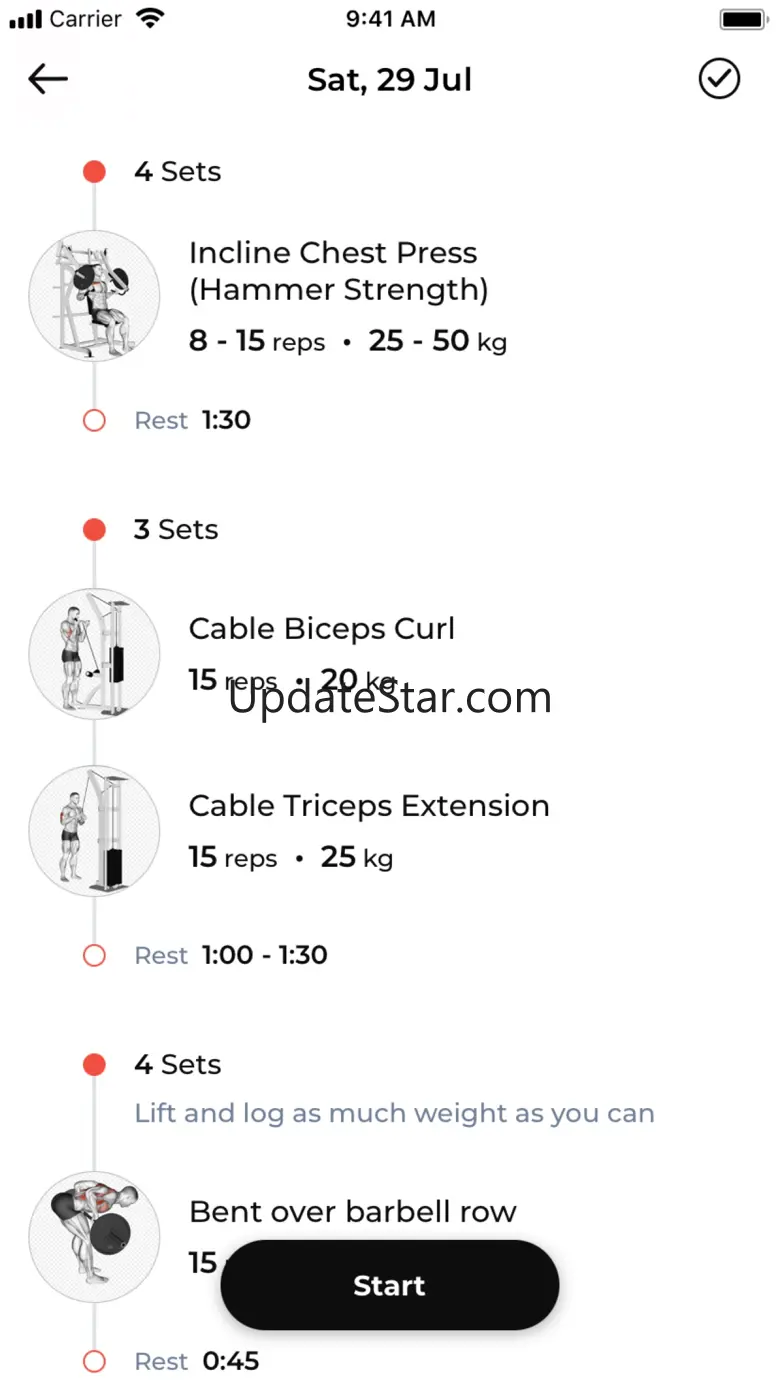Tap the checkmark circle to complete workout
Viewport: 780px width, 1387px height.
pyautogui.click(x=719, y=80)
